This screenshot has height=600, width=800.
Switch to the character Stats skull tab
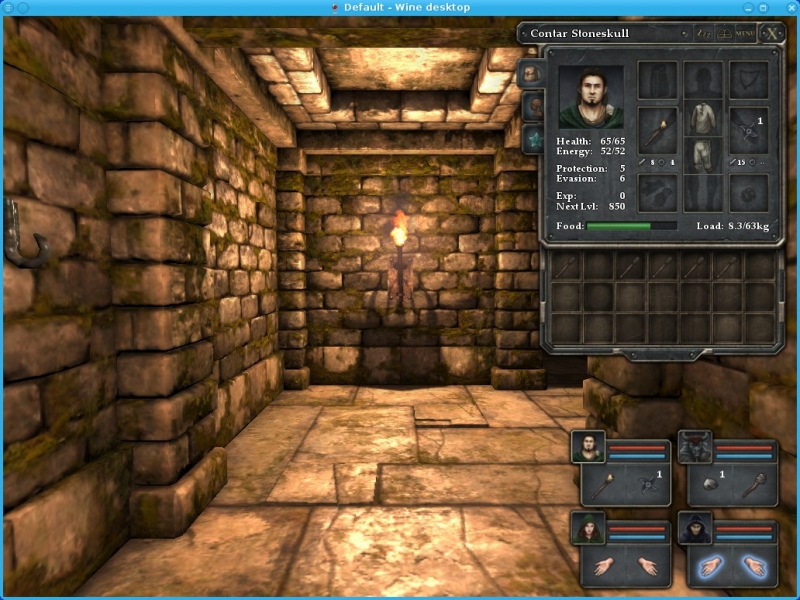[532, 106]
